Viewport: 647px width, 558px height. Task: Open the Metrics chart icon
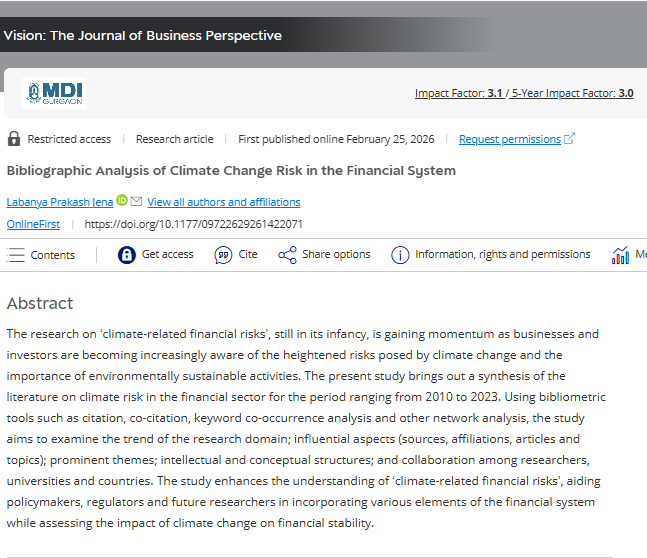pos(621,255)
